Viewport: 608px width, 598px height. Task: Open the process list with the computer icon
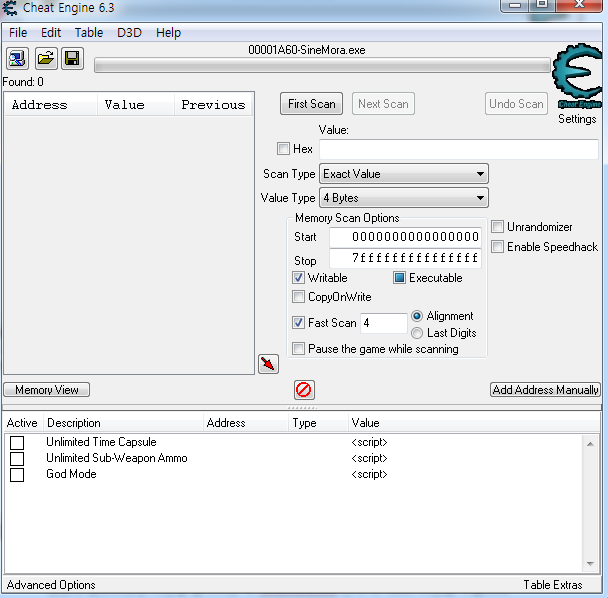[x=17, y=59]
